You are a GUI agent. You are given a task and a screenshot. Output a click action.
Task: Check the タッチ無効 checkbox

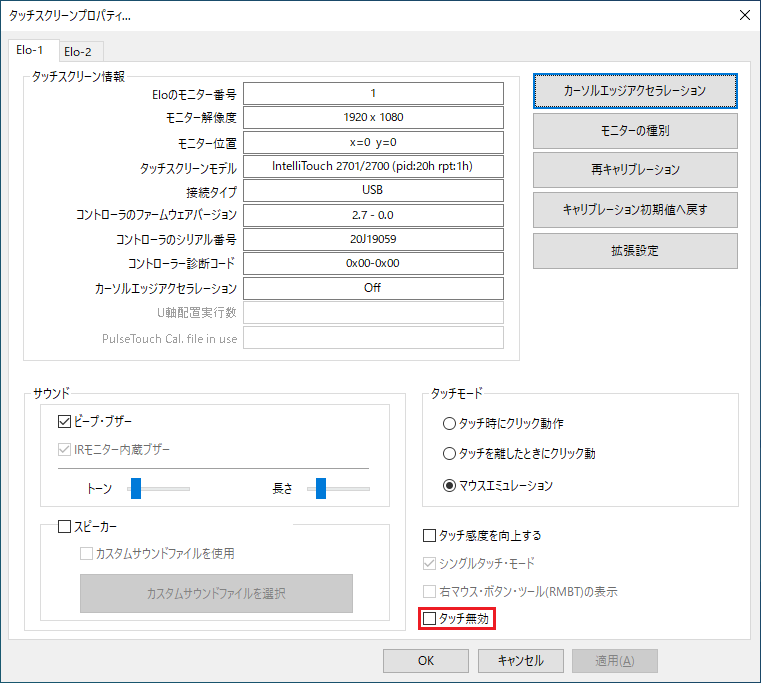click(x=430, y=619)
